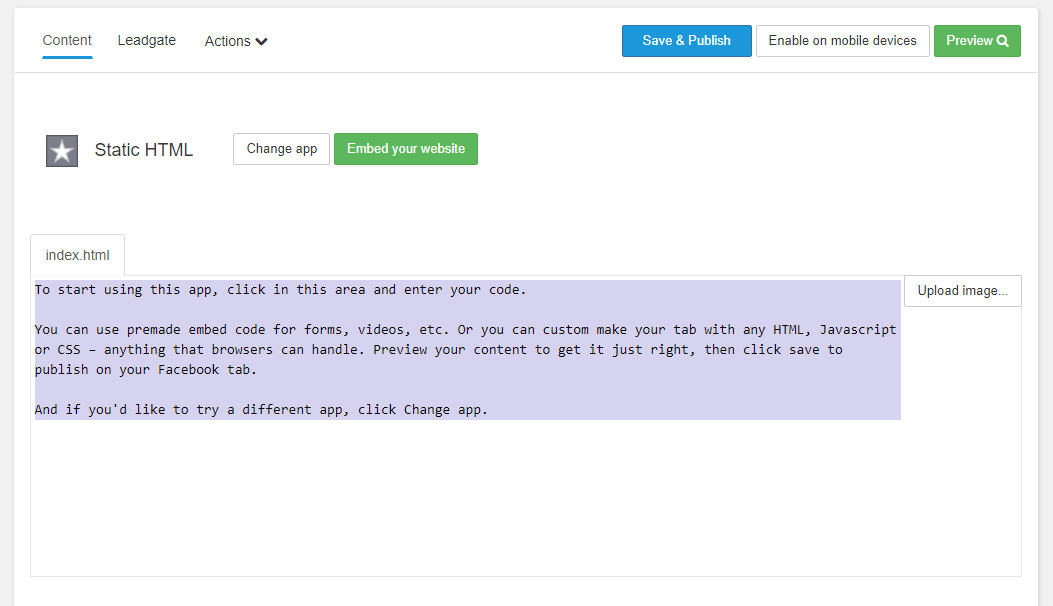Click the line 'And if you'd like to try a different app'
This screenshot has height=606, width=1053.
[x=261, y=410]
